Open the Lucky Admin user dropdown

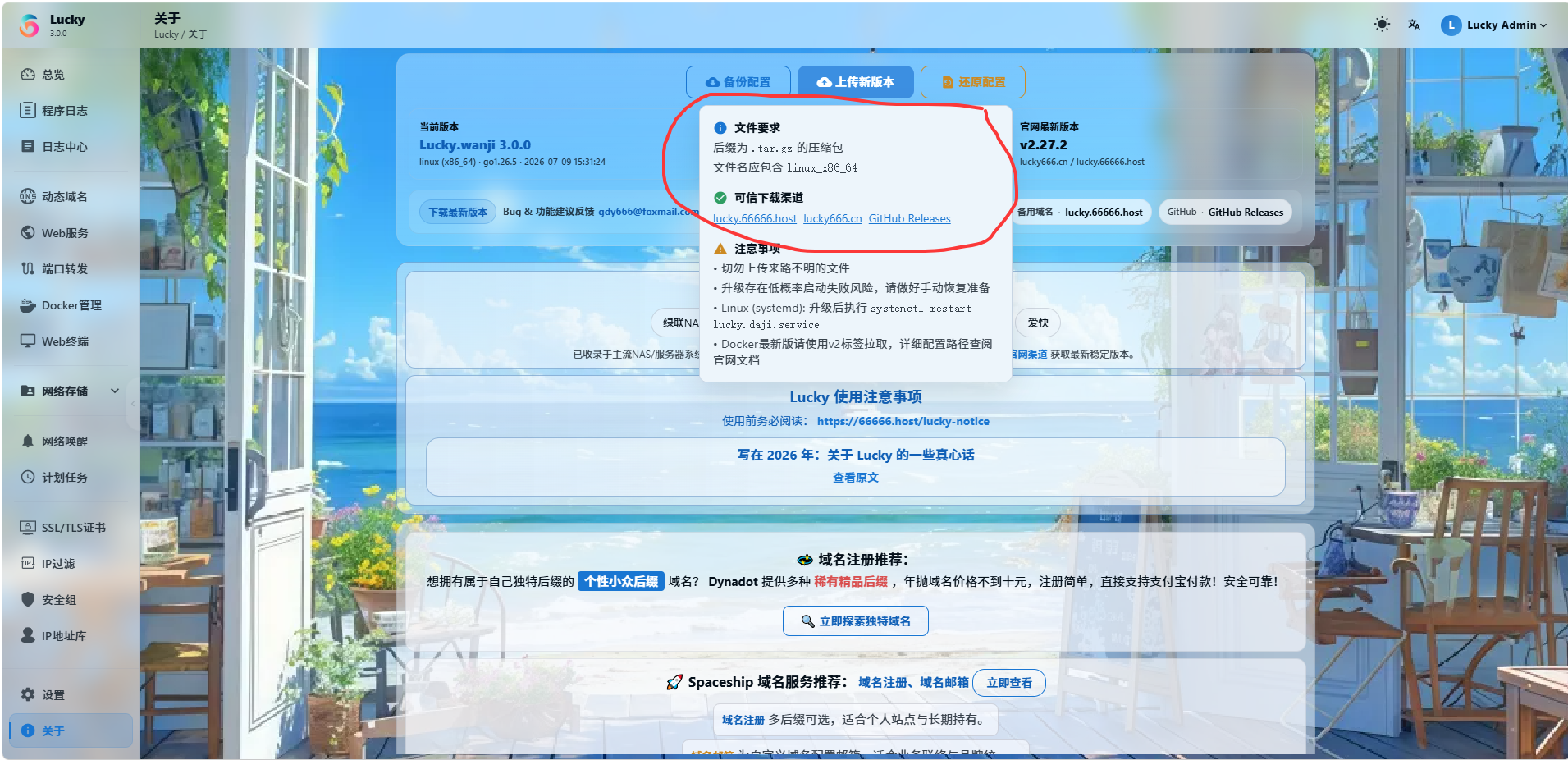(1494, 25)
